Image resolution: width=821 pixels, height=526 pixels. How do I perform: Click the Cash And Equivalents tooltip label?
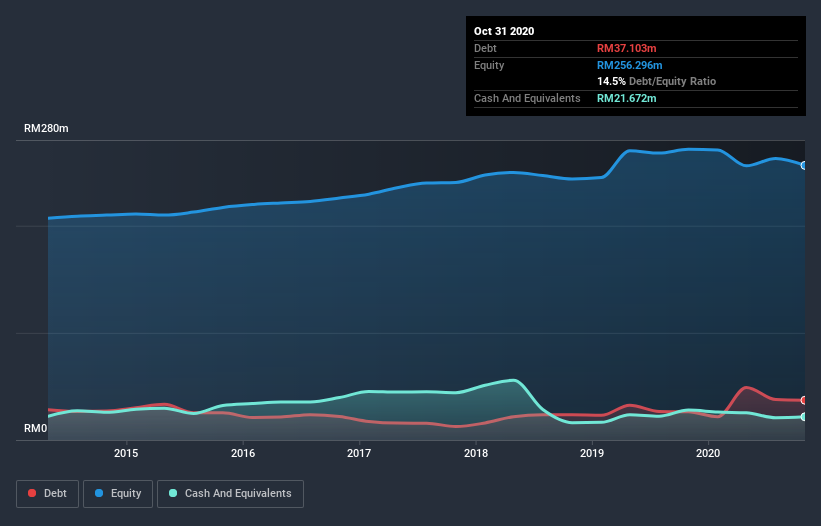point(527,98)
